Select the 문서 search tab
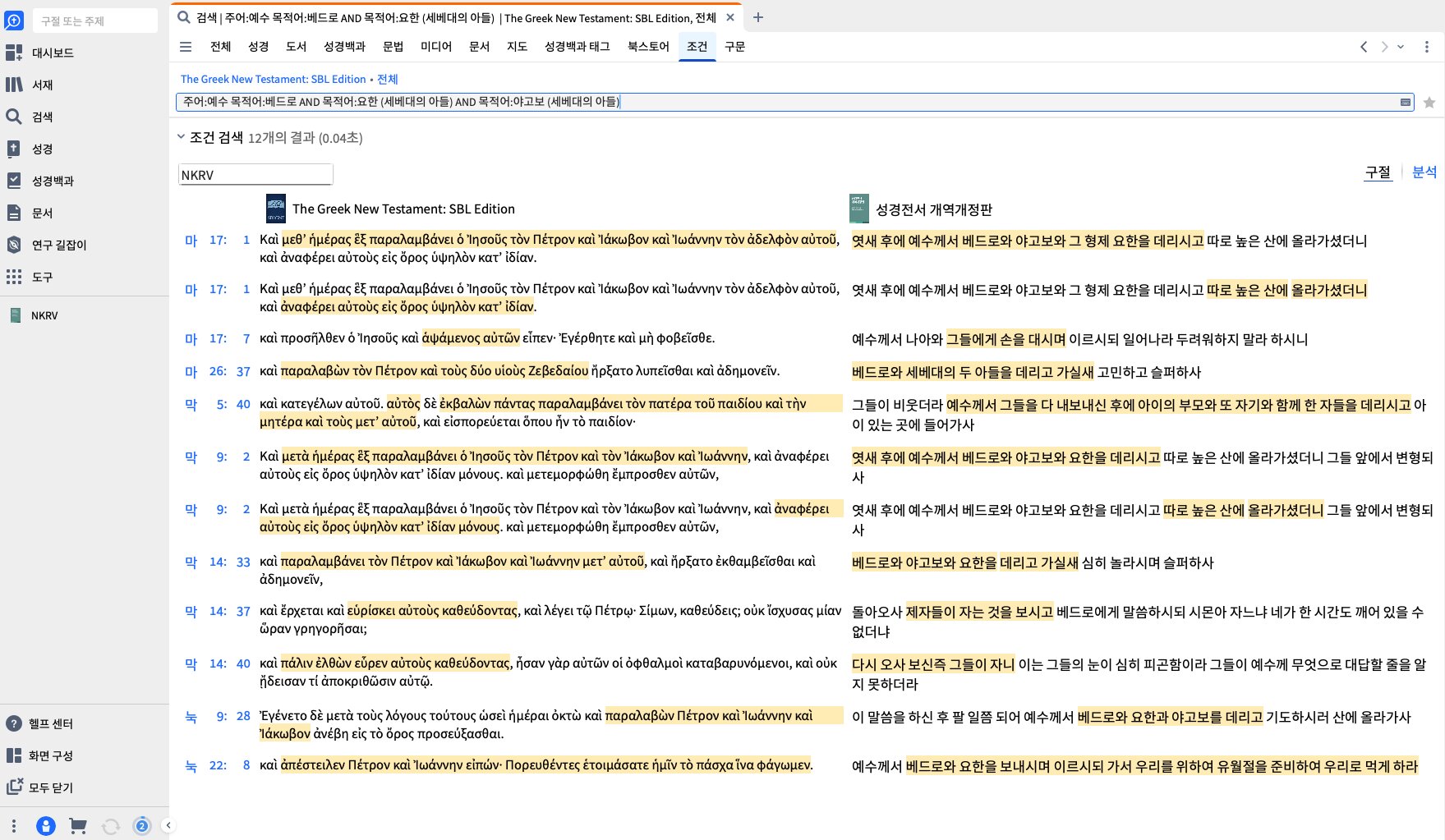The height and width of the screenshot is (840, 1445). [x=480, y=47]
